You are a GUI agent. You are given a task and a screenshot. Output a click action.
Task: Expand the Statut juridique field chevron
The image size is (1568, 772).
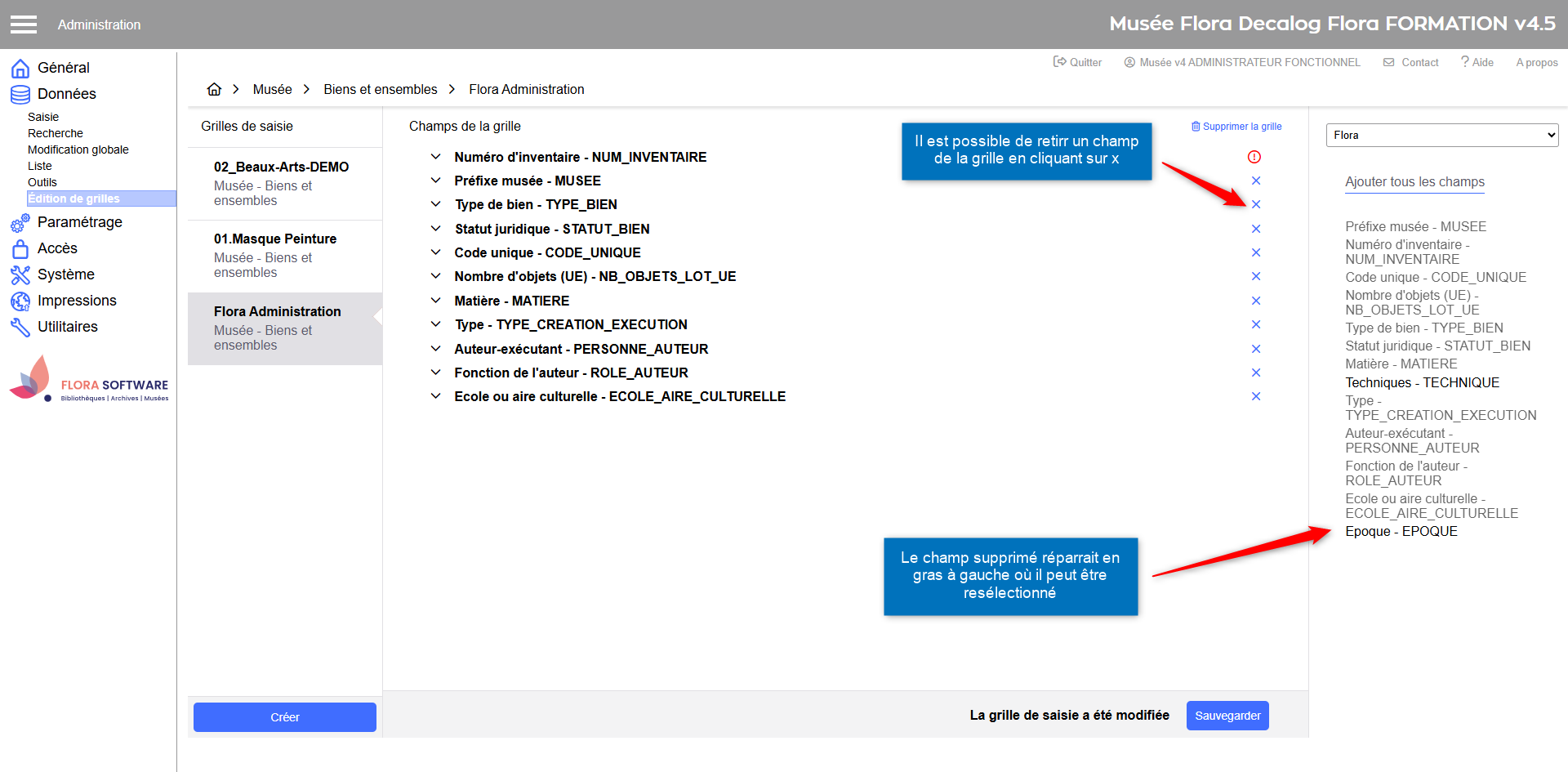tap(436, 229)
